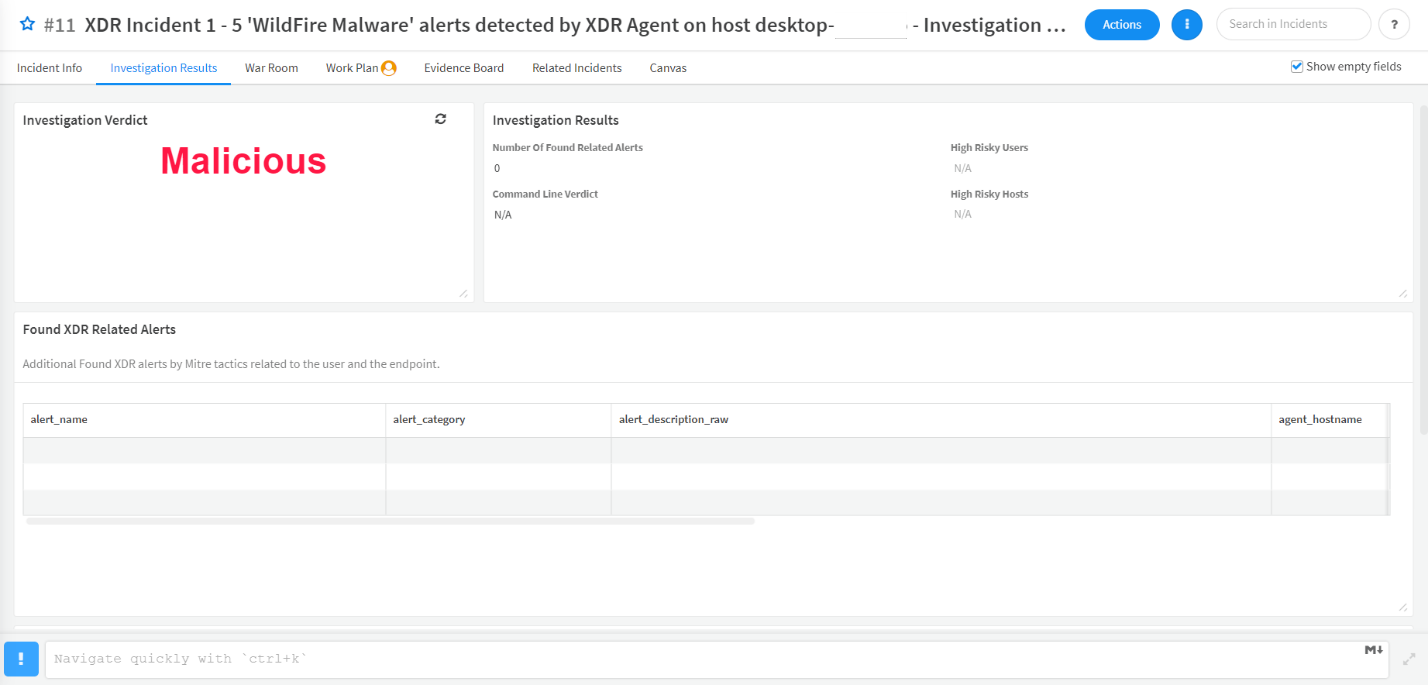The width and height of the screenshot is (1428, 685).
Task: View the Related Incidents tab
Action: click(577, 68)
